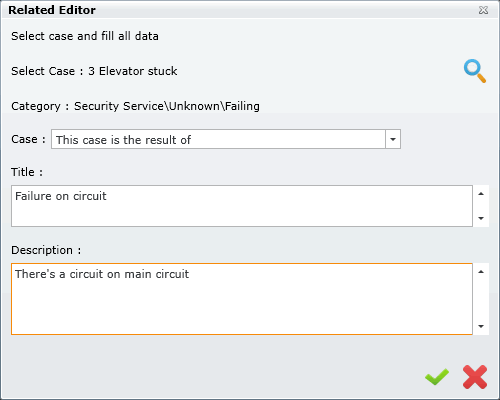
Task: Click Description box scroll down arrow
Action: click(x=481, y=326)
